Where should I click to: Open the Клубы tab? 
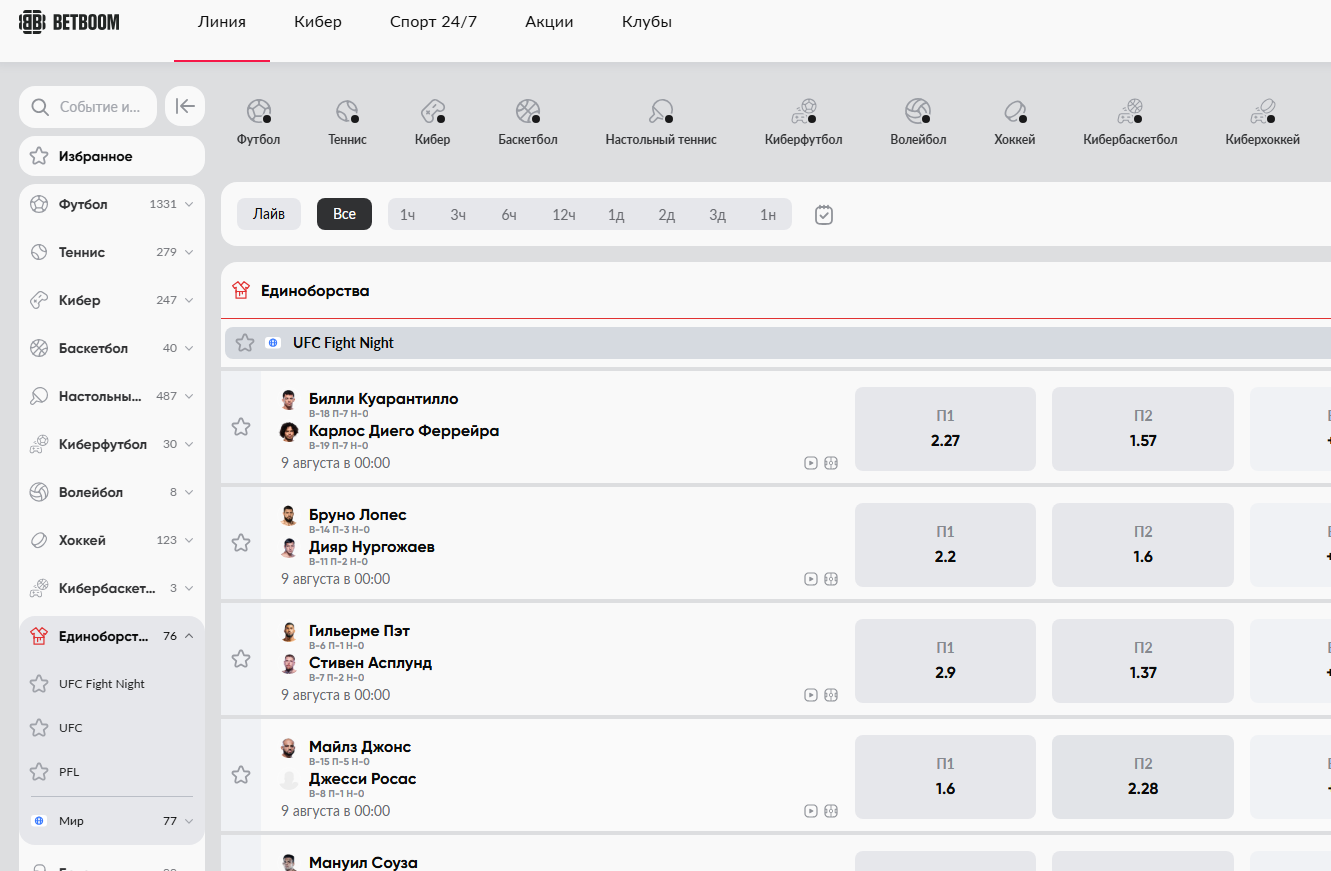647,22
